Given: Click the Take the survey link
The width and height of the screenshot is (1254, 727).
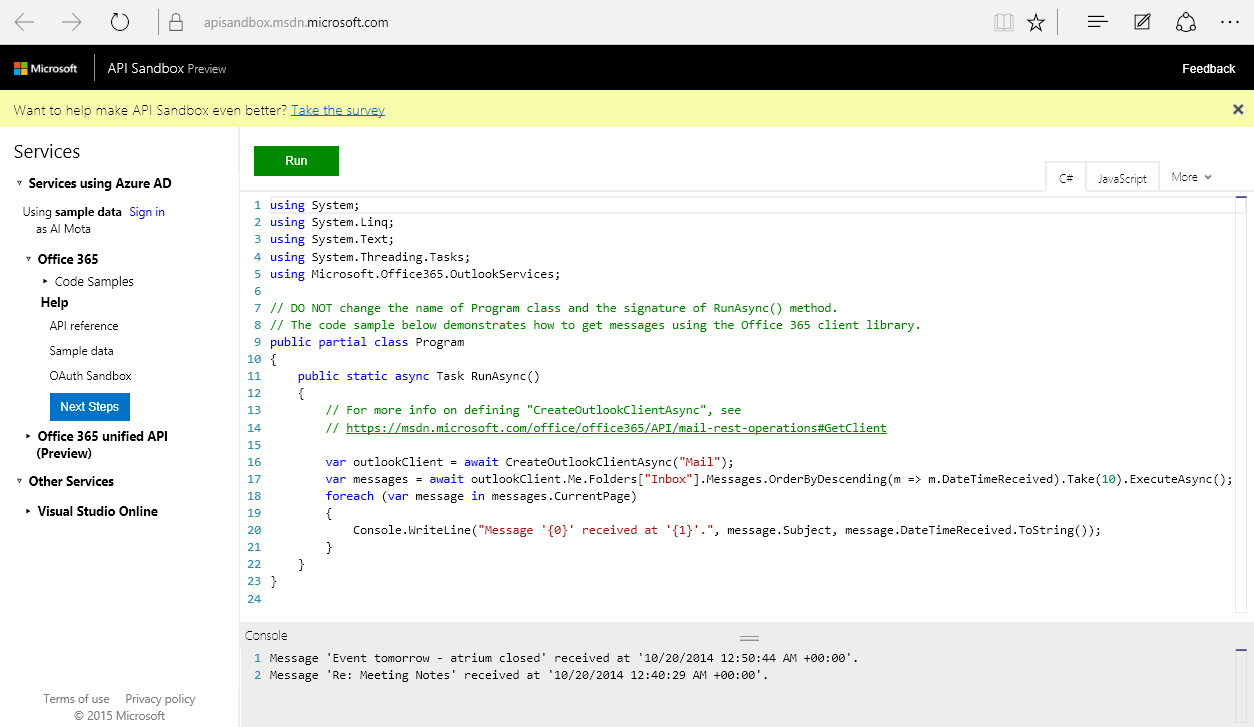Looking at the screenshot, I should (338, 110).
